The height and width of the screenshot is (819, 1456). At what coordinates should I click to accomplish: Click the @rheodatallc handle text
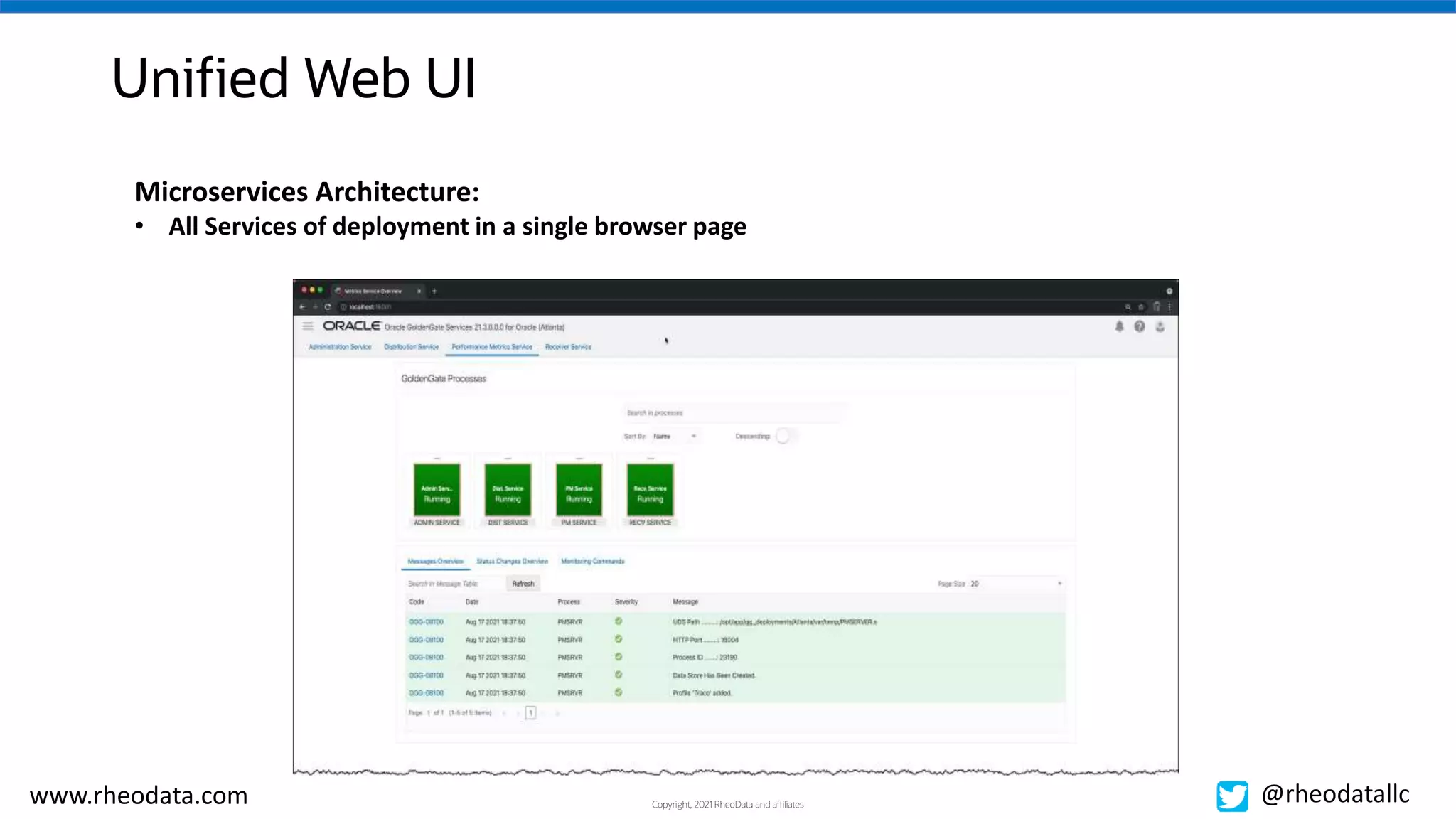(x=1335, y=794)
